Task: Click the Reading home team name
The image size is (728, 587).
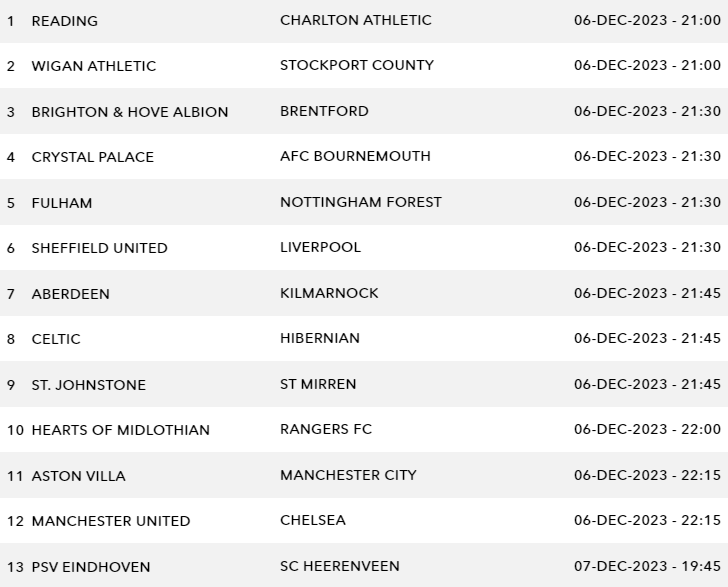Action: (x=65, y=21)
